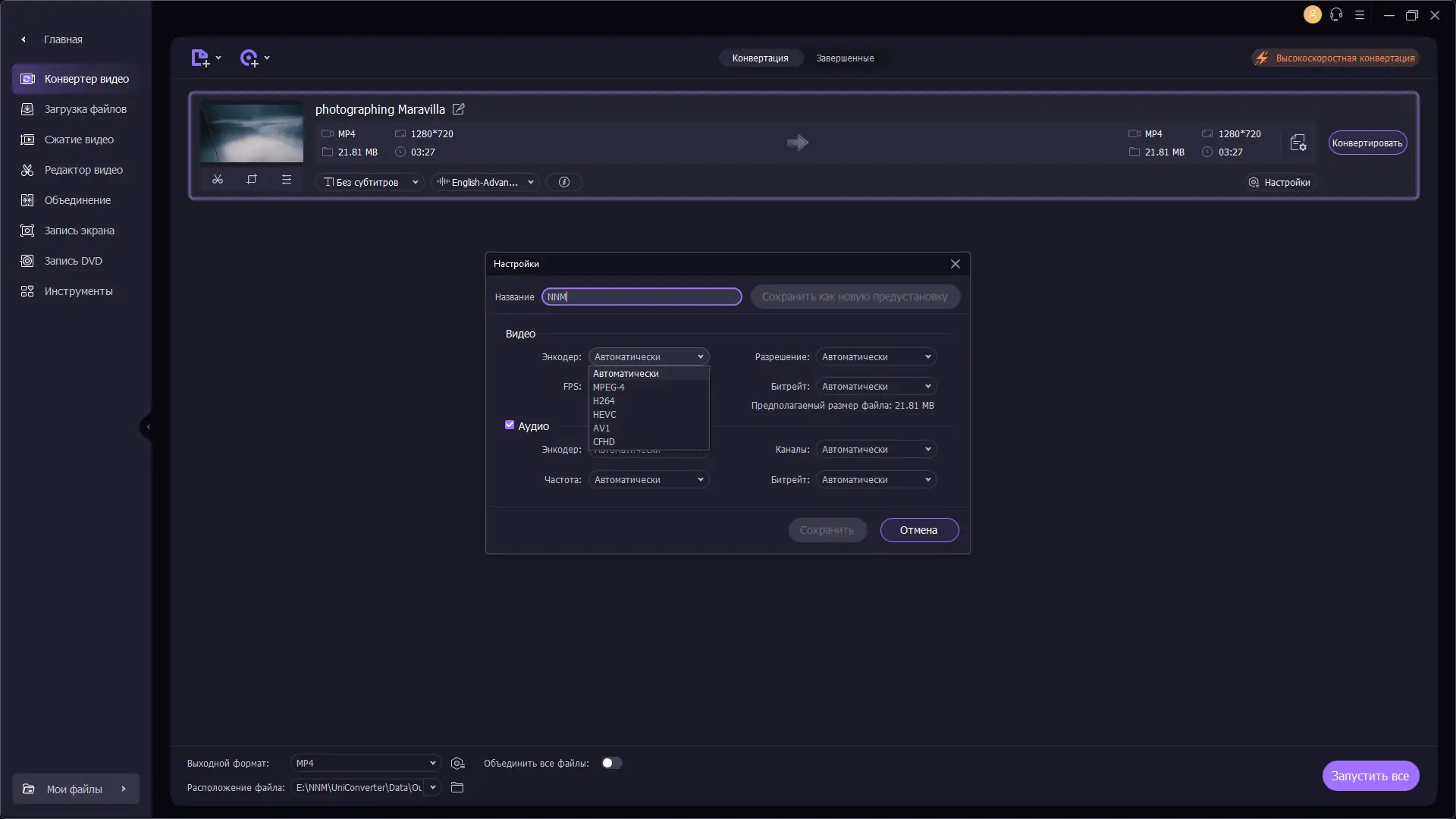This screenshot has height=819, width=1456.
Task: Uncheck the Аудио checkbox
Action: [x=510, y=425]
